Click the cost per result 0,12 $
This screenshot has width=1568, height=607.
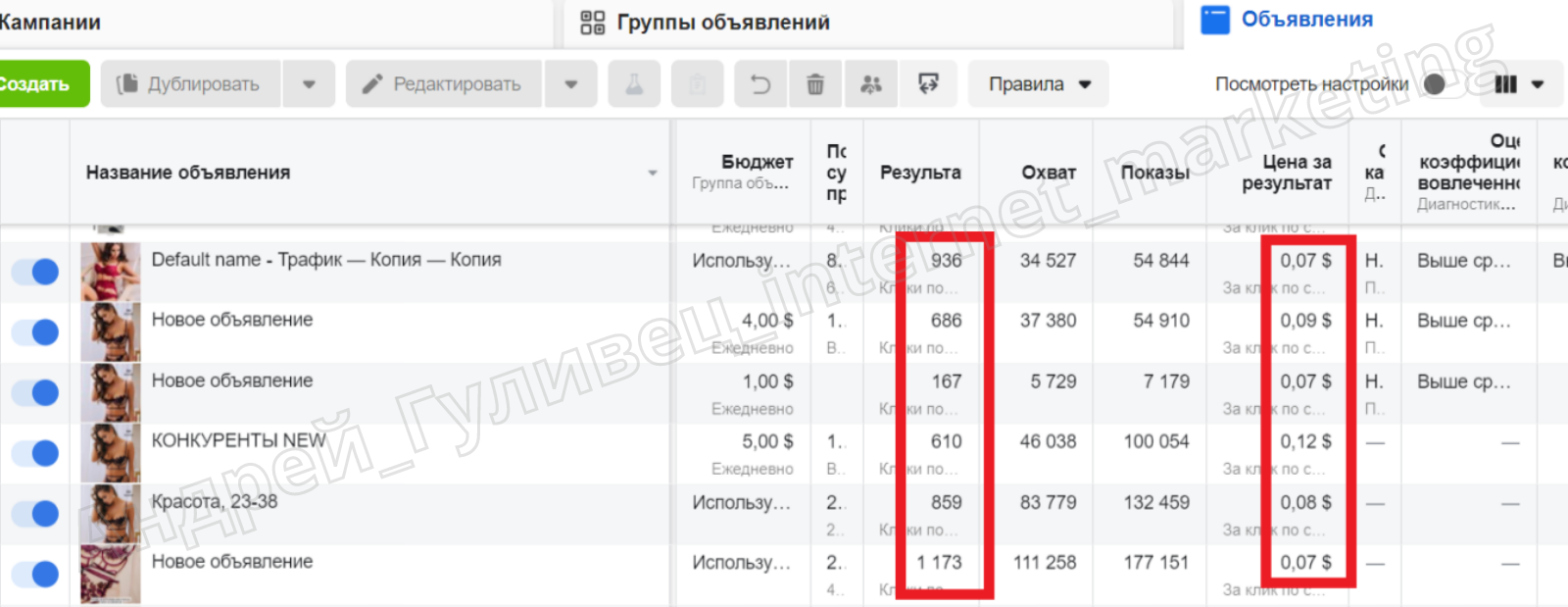[x=1305, y=441]
